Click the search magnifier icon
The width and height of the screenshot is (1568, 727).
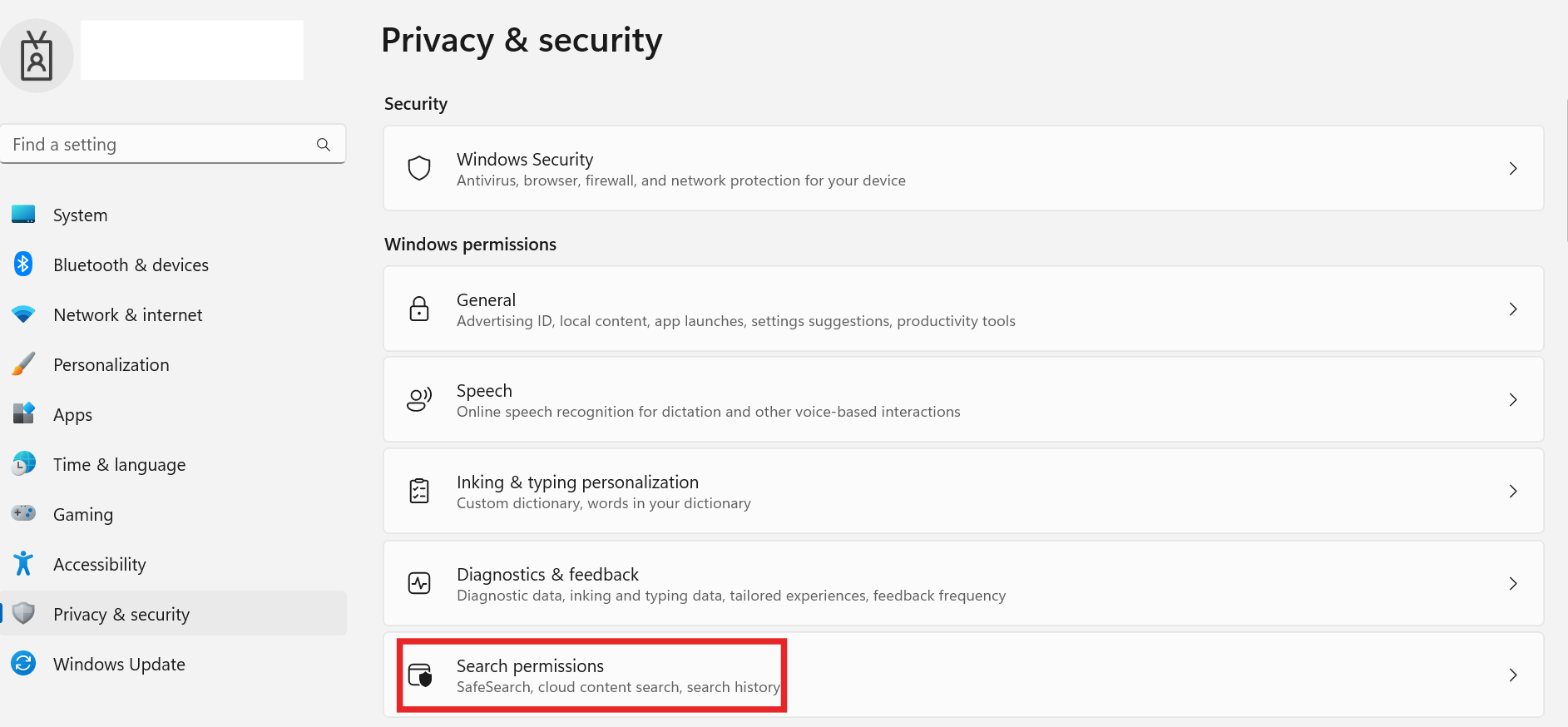click(x=324, y=145)
